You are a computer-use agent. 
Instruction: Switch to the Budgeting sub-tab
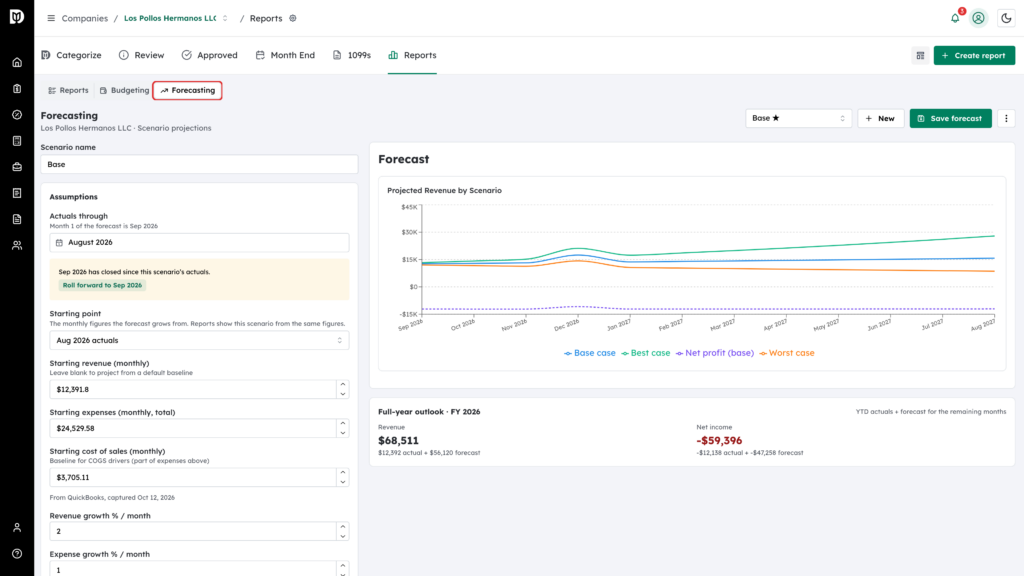coord(124,90)
